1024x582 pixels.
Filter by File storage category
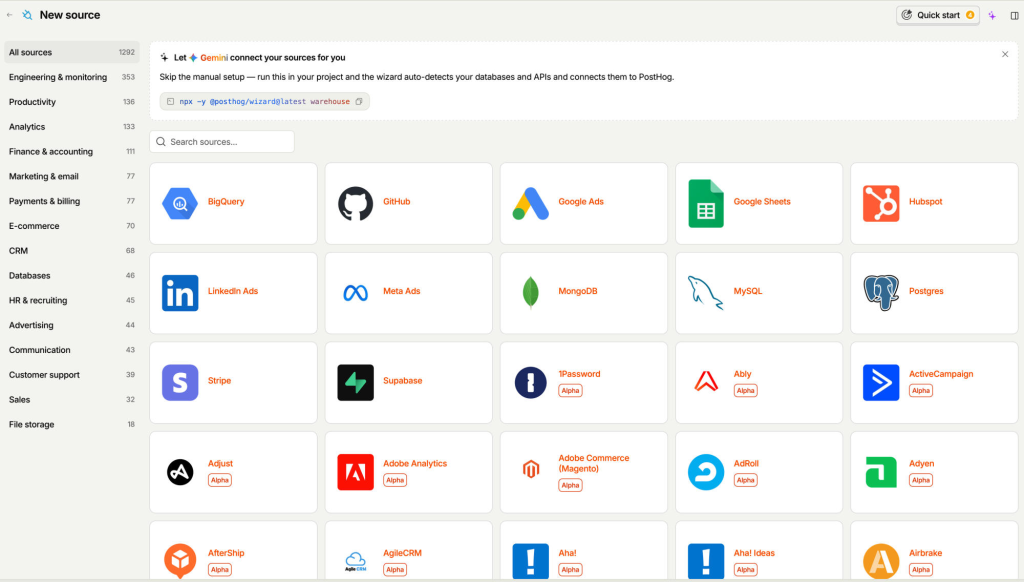[72, 425]
